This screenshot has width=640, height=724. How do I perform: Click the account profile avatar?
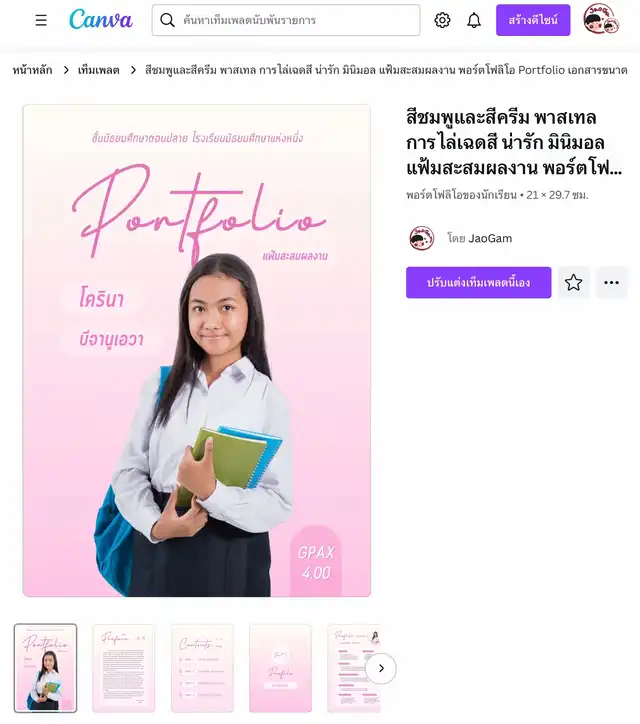(601, 19)
